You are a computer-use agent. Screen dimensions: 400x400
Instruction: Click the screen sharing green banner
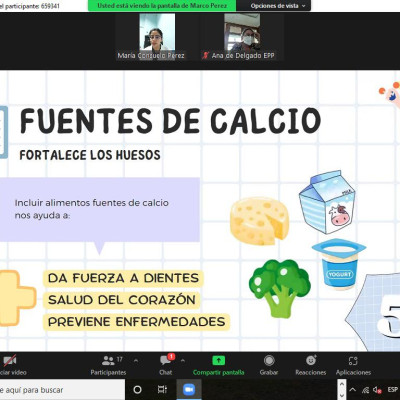click(162, 6)
